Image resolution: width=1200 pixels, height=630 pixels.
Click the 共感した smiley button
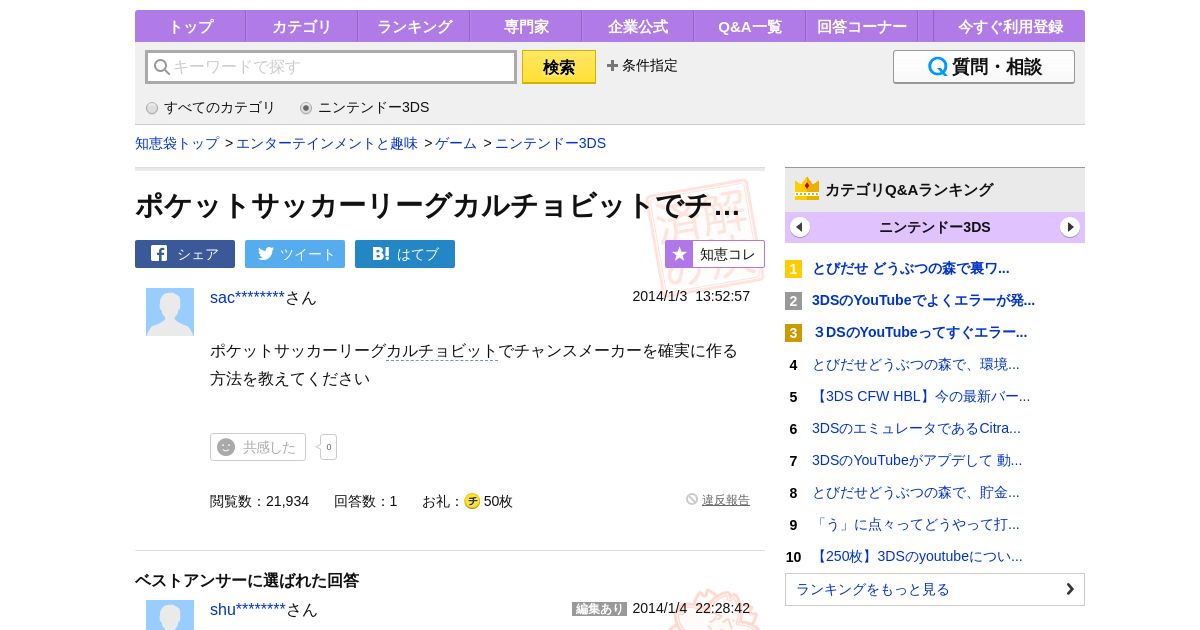pyautogui.click(x=258, y=447)
